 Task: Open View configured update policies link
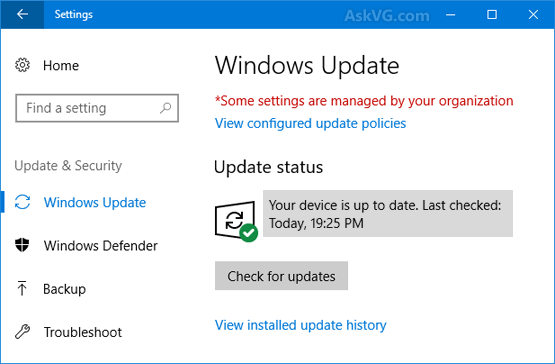pos(310,124)
